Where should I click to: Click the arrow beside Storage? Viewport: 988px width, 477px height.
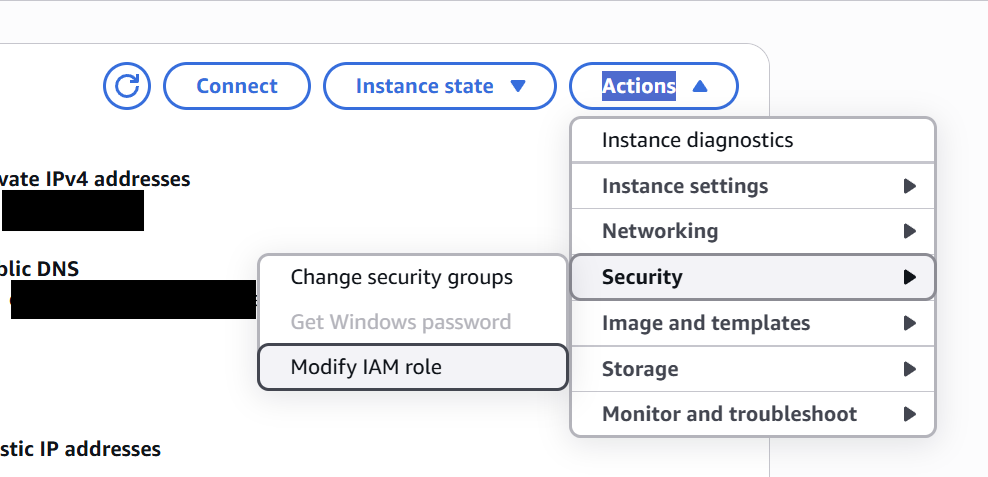(x=909, y=369)
